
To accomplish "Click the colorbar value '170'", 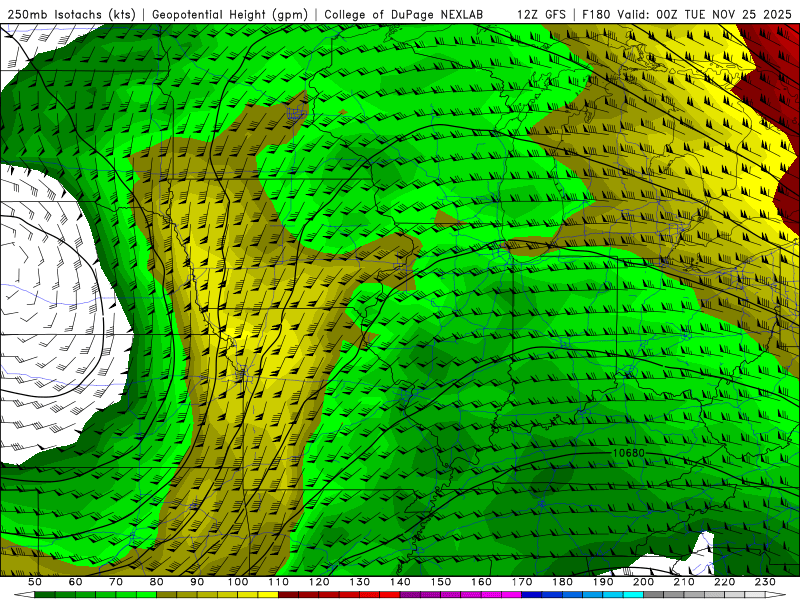I will (x=522, y=582).
